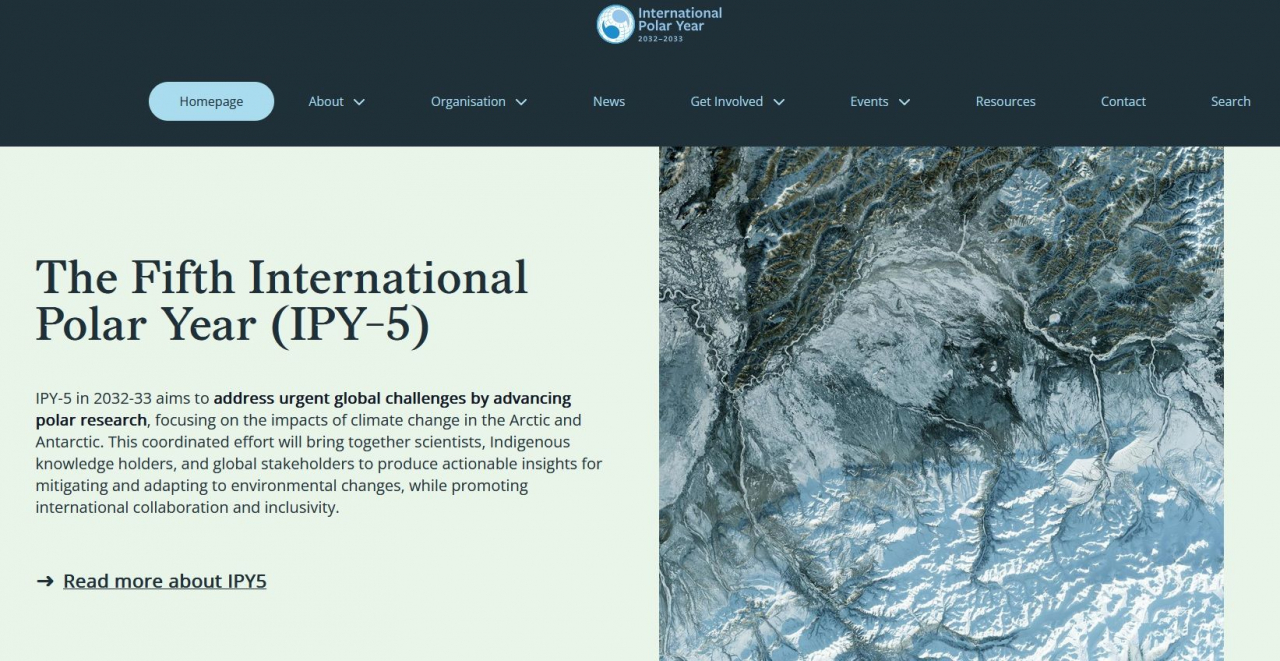The width and height of the screenshot is (1280, 661).
Task: Follow the "Read more about IPY5" link
Action: 165,581
